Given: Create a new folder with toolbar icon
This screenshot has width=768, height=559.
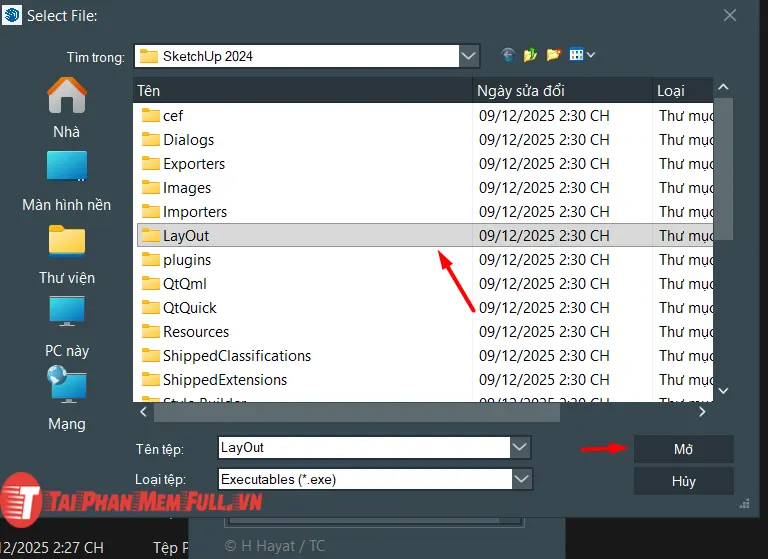Looking at the screenshot, I should [553, 55].
